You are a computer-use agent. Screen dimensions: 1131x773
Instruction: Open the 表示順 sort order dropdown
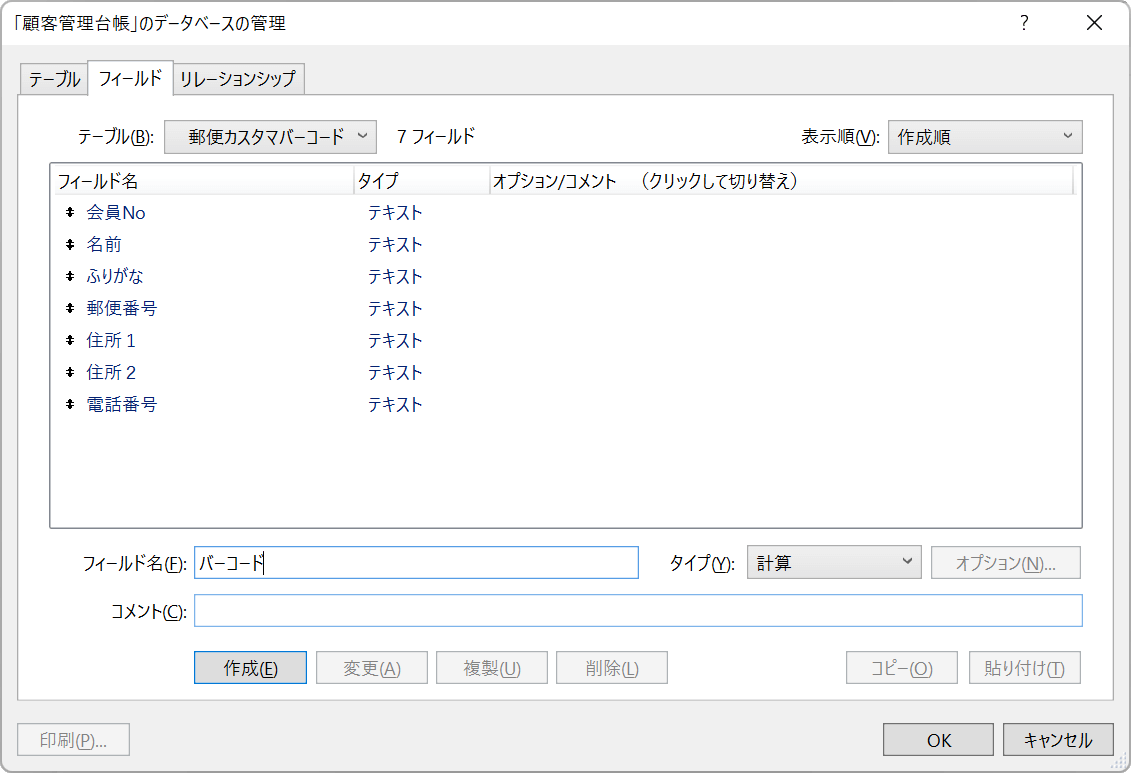click(x=985, y=136)
